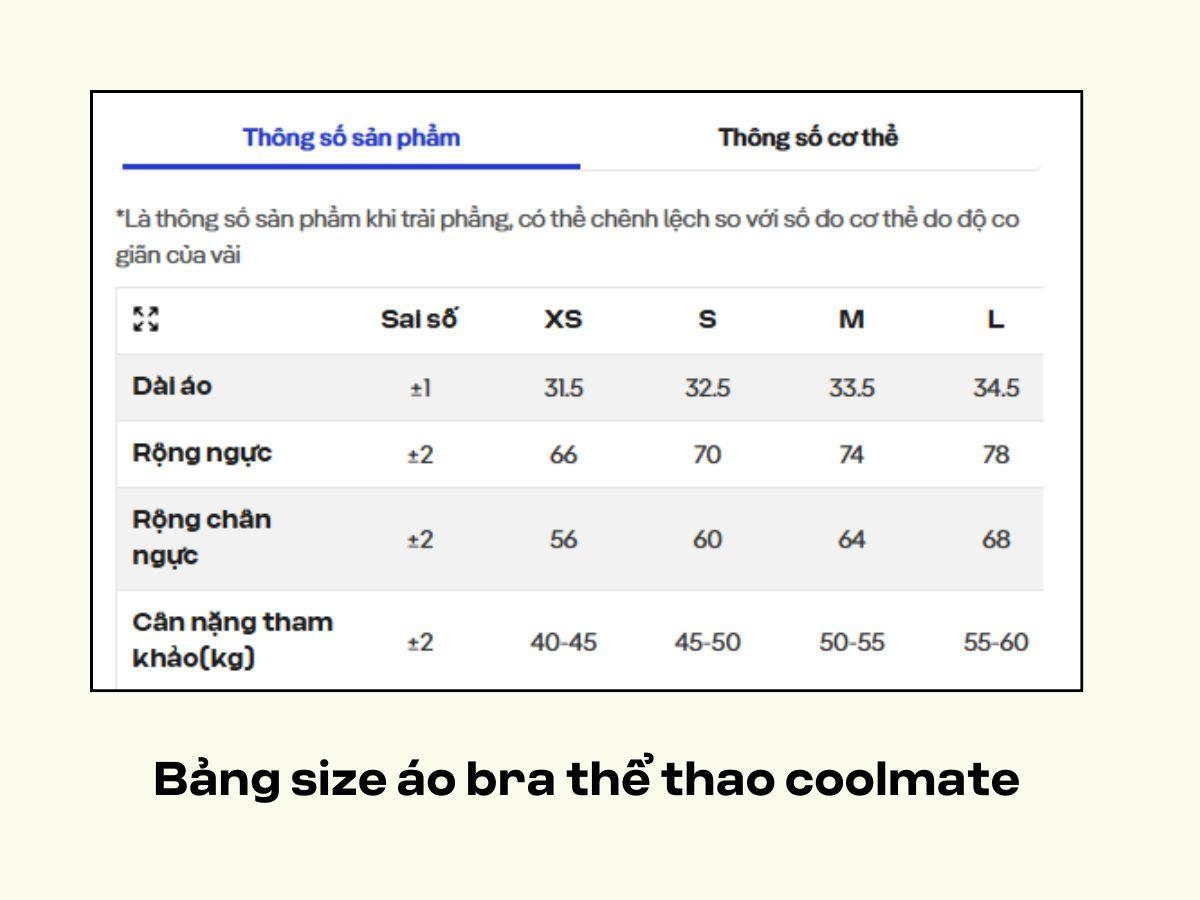This screenshot has height=900, width=1200.
Task: Click the 'Sai số' column header
Action: coord(420,320)
